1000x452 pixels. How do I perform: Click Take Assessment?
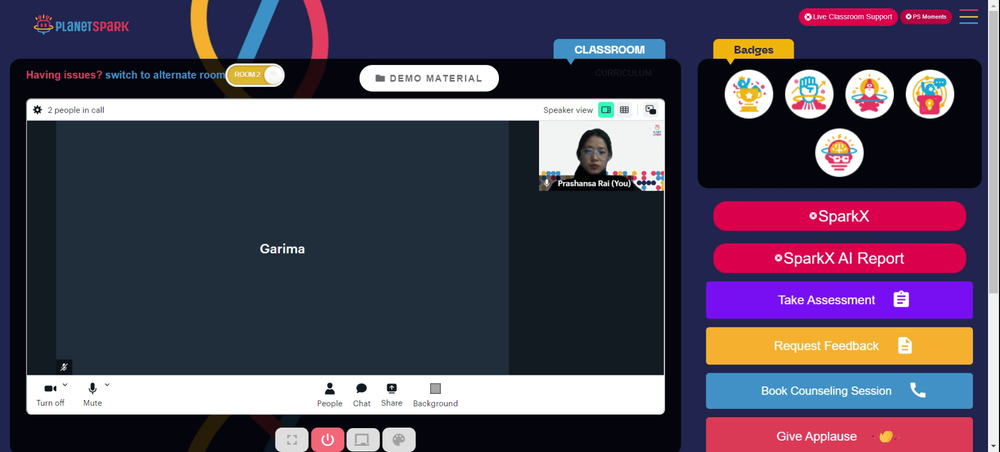point(839,300)
